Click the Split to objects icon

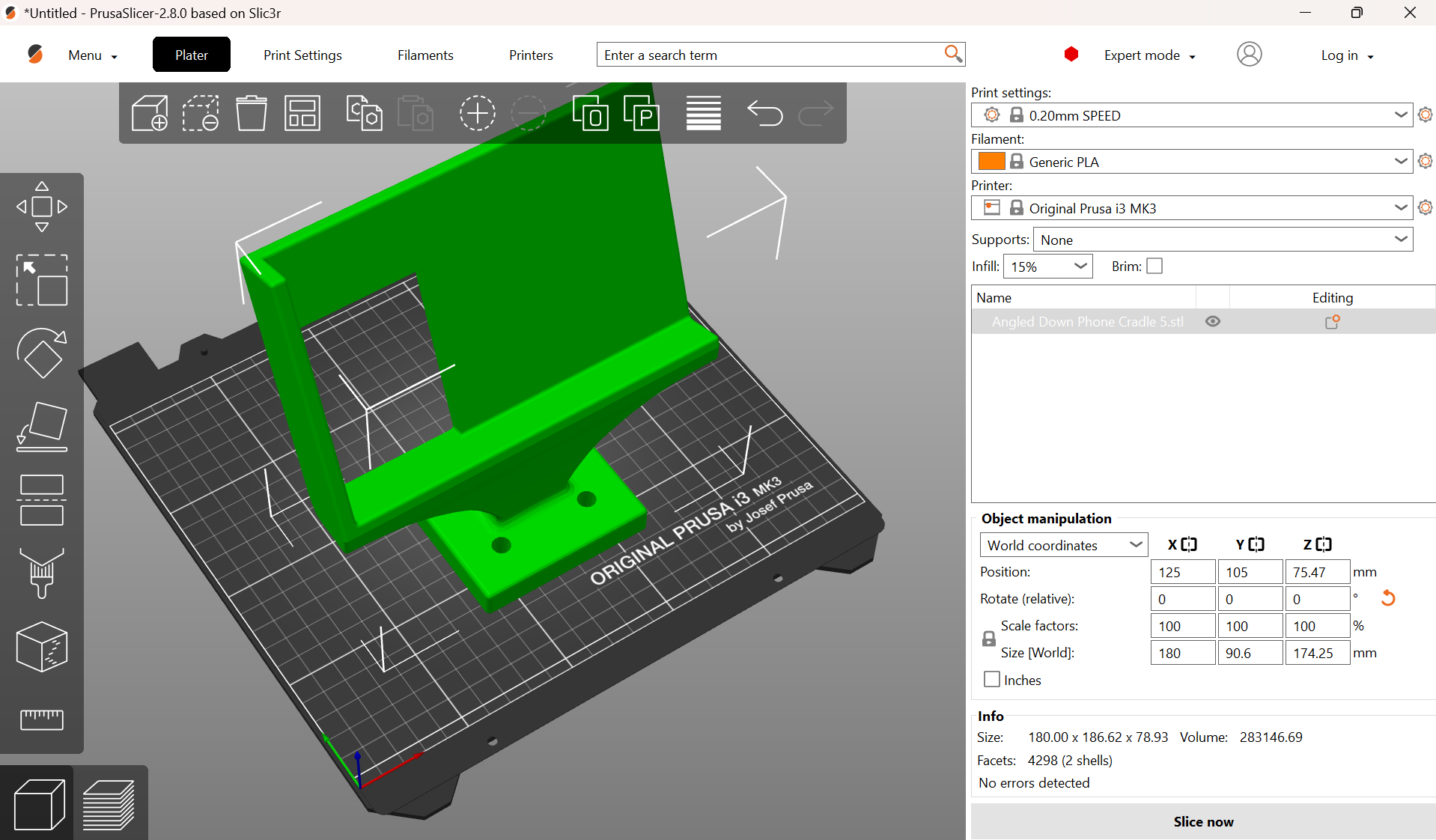[590, 113]
